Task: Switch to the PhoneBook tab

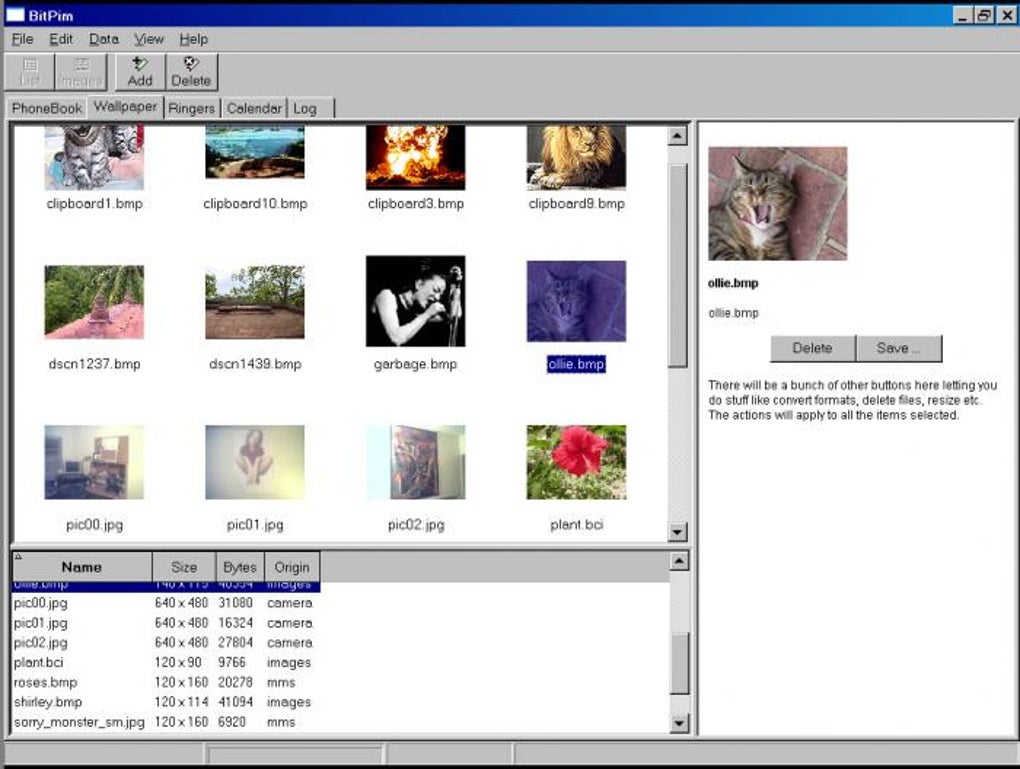Action: pyautogui.click(x=47, y=108)
